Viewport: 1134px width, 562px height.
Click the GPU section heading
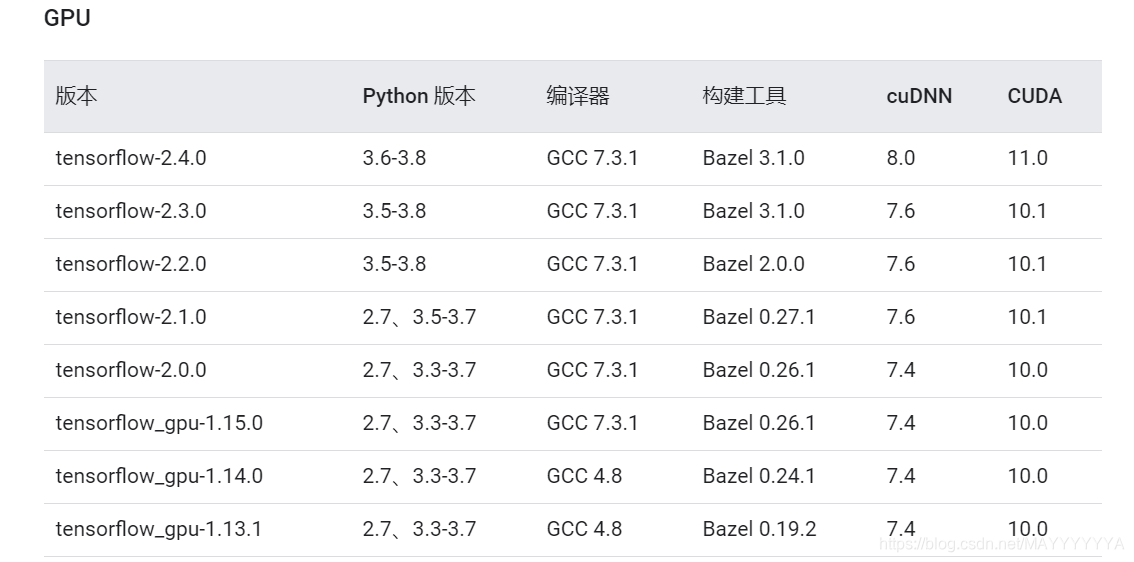click(67, 17)
